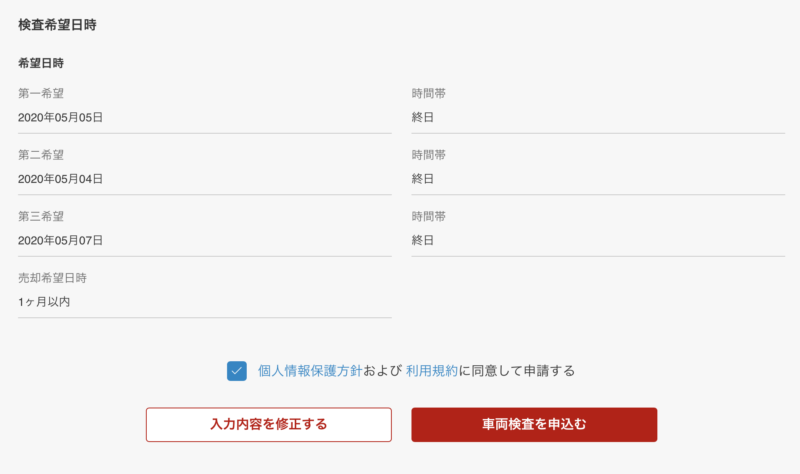Click the third choice 時間帯 value 終日
Viewport: 800px width, 474px height.
423,240
